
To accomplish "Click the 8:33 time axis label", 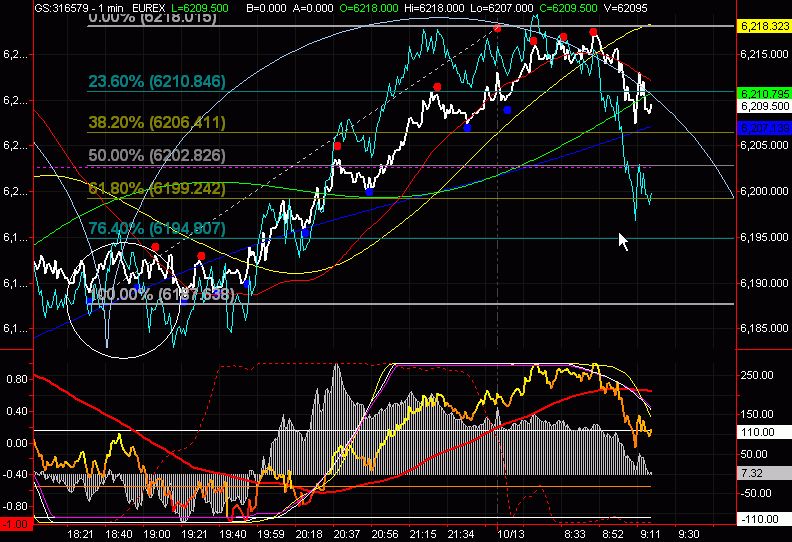I will 575,534.
